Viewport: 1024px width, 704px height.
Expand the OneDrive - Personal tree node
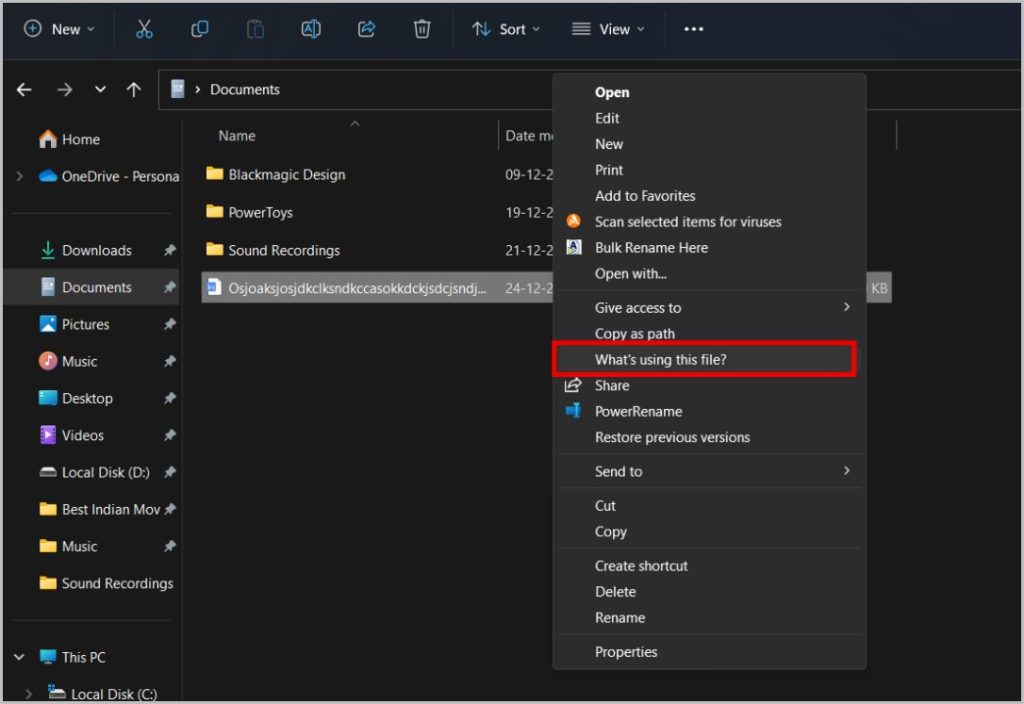19,176
